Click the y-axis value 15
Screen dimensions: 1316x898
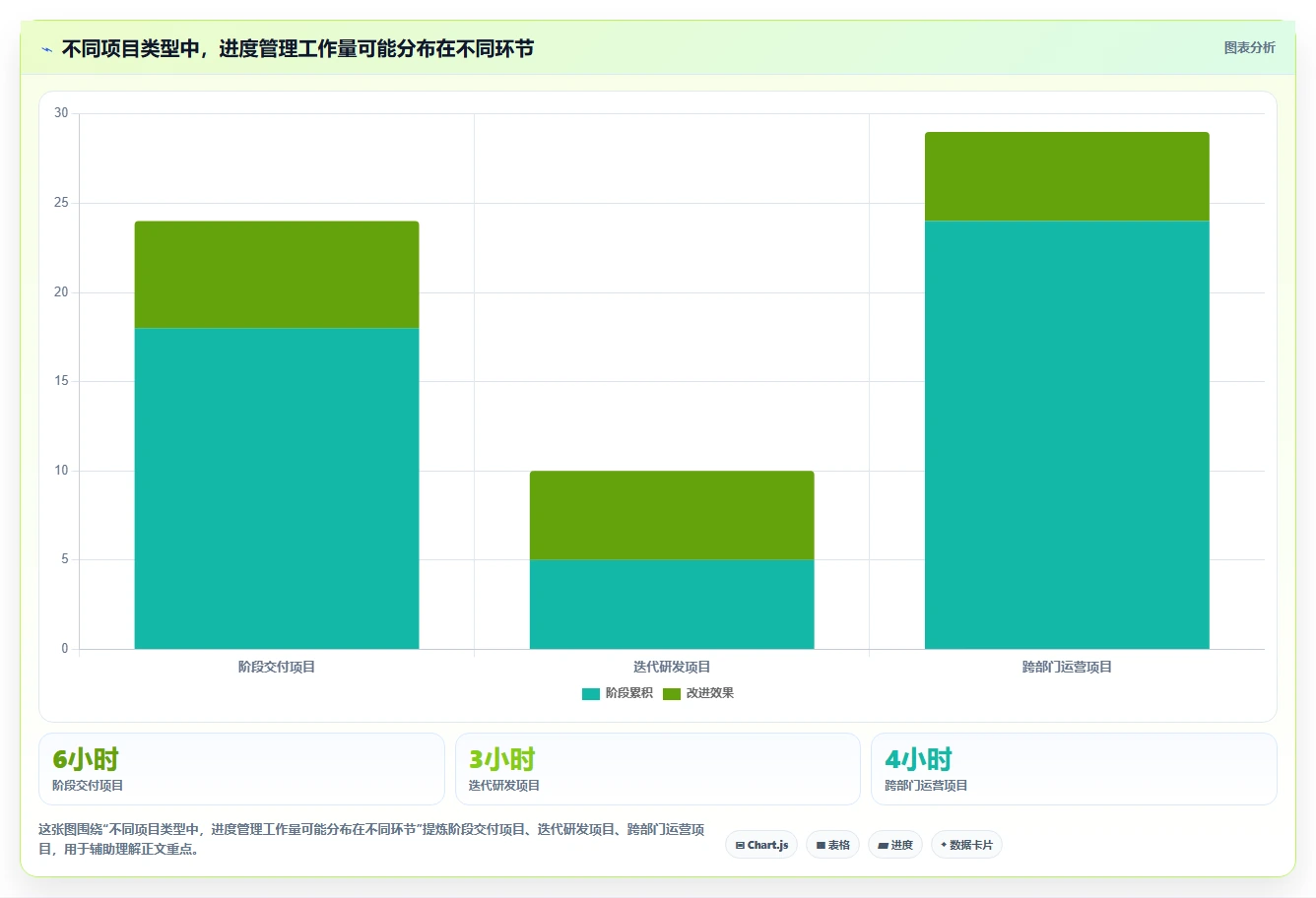(x=61, y=381)
